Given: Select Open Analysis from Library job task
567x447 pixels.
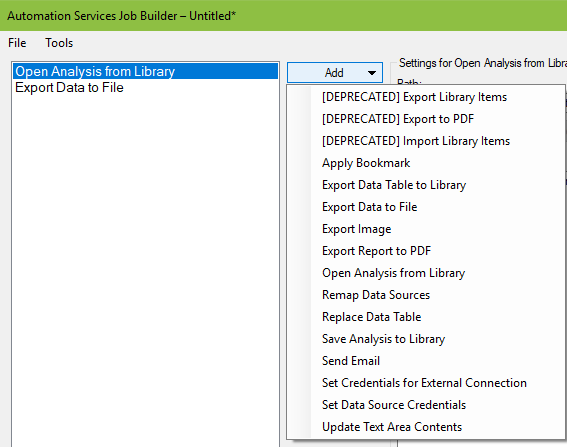Looking at the screenshot, I should pos(145,71).
